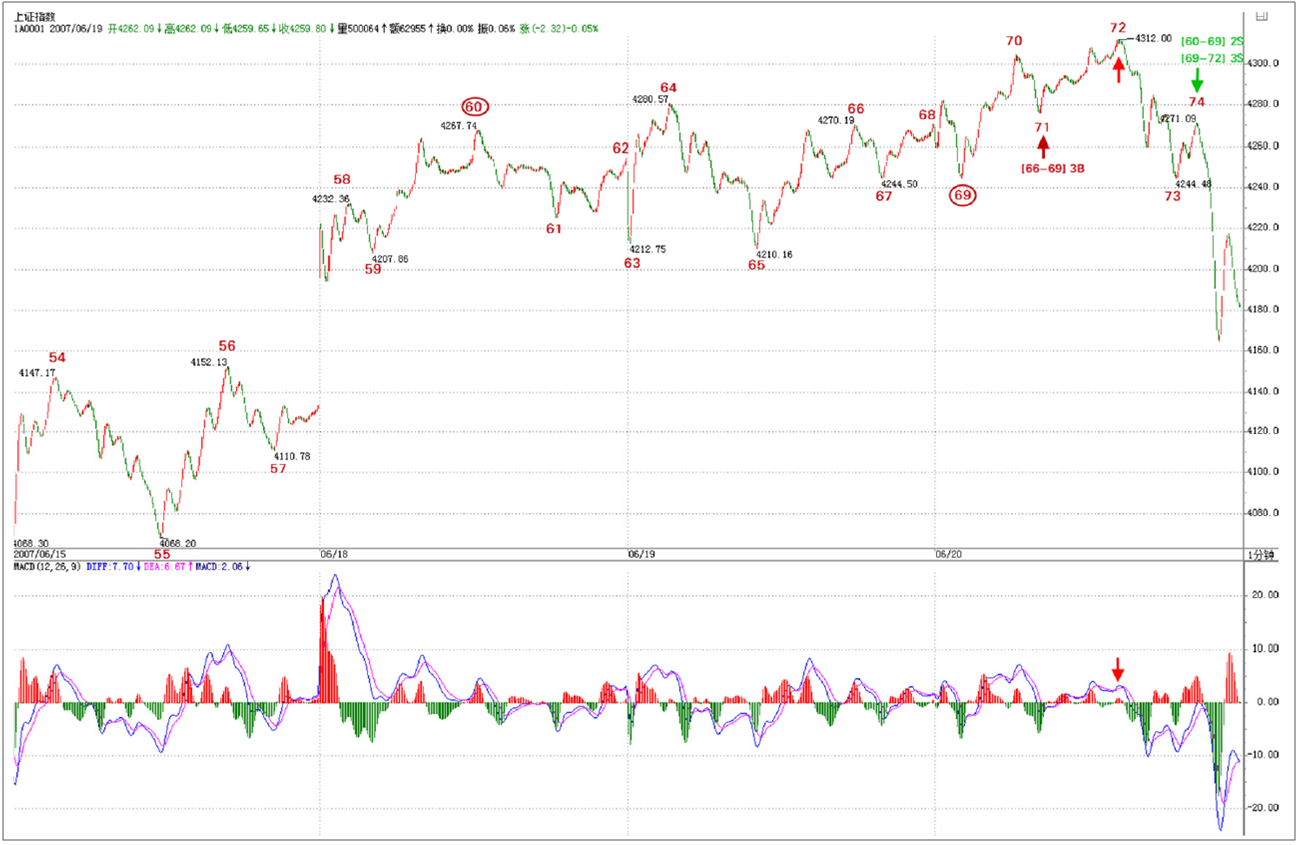Viewport: 1298px width, 845px height.
Task: Select wave marker 56 near 4152.13
Action: 227,346
